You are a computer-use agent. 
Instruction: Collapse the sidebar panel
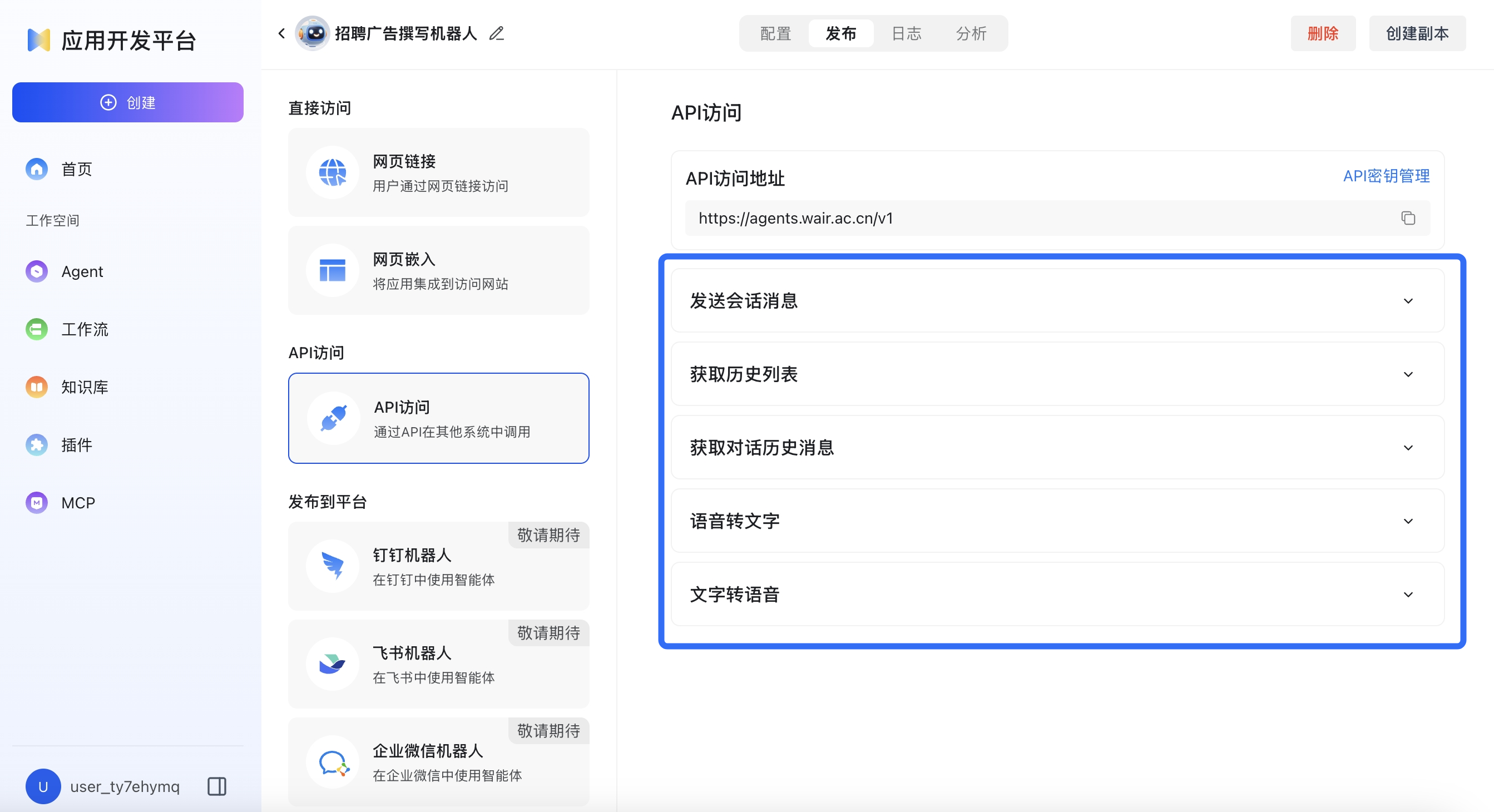216,786
